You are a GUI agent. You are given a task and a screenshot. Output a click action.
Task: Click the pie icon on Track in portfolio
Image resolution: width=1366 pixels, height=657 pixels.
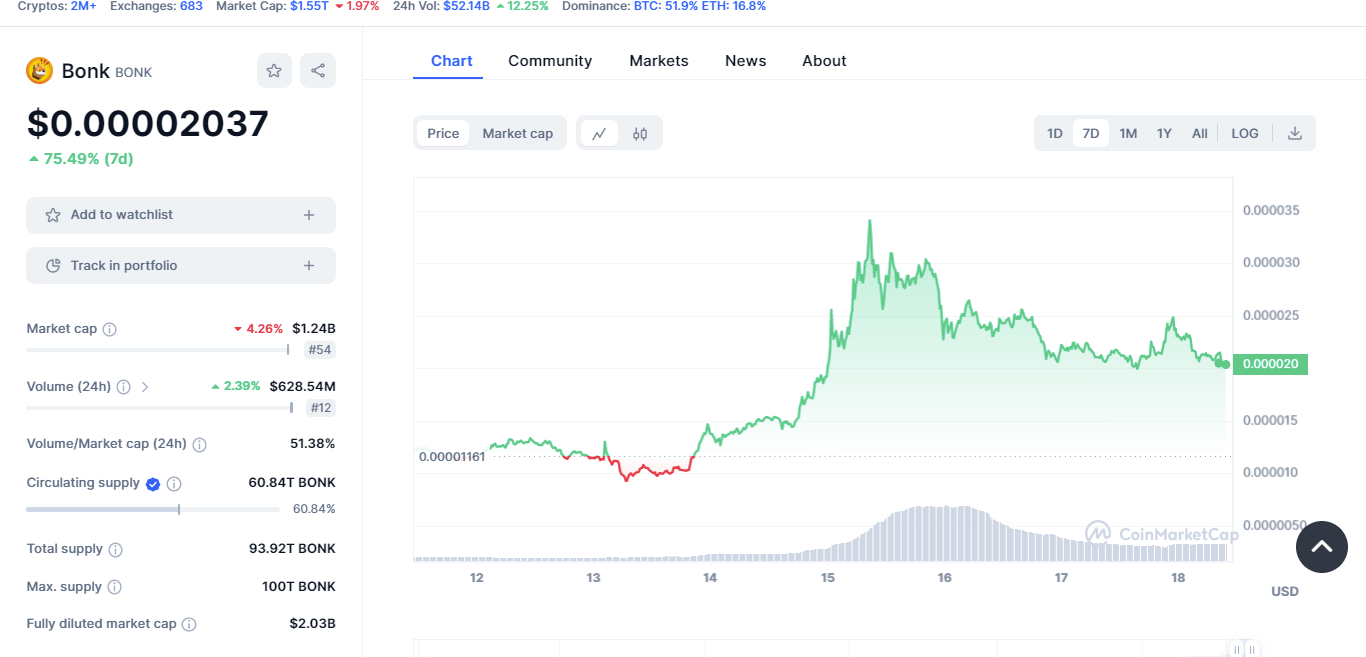coord(53,266)
